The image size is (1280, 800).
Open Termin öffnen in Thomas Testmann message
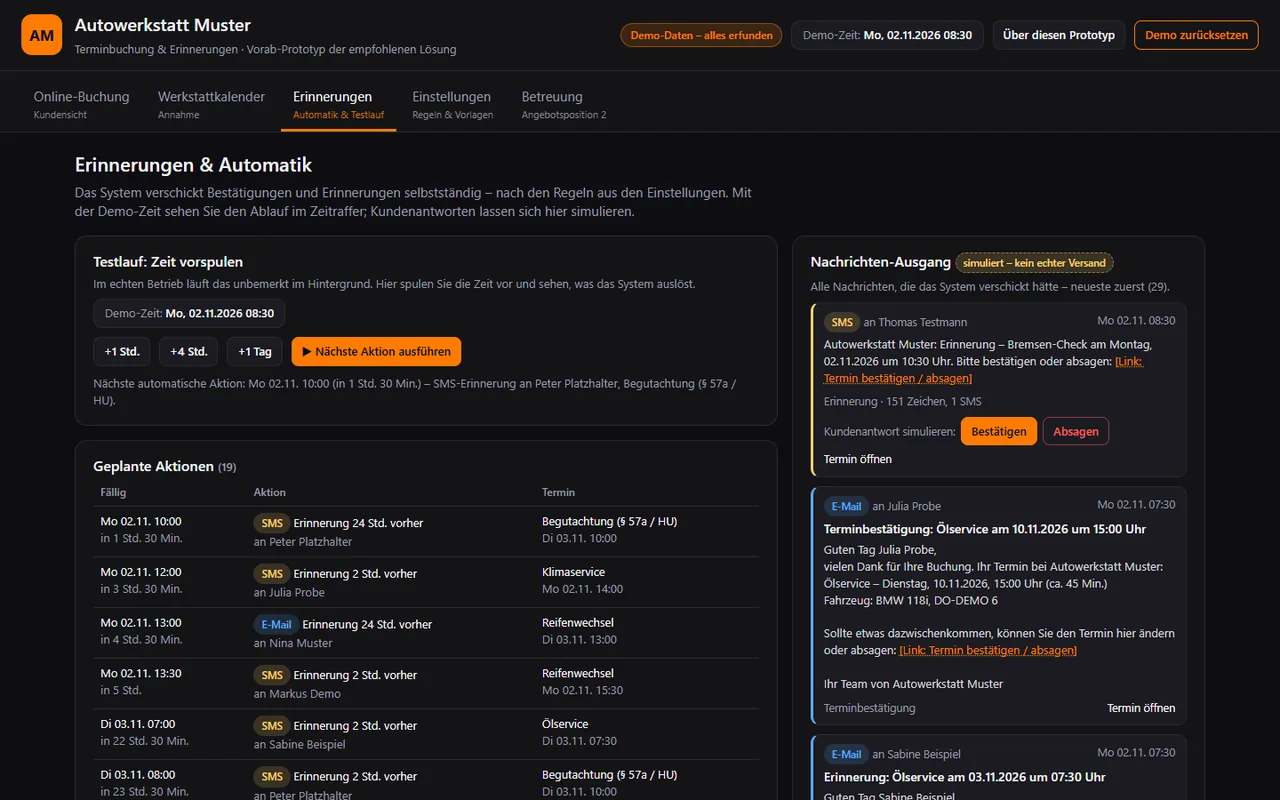(x=858, y=459)
